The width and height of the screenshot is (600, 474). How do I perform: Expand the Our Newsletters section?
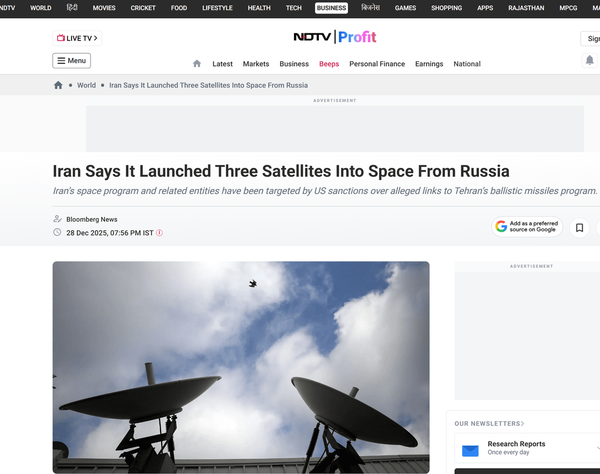click(489, 424)
